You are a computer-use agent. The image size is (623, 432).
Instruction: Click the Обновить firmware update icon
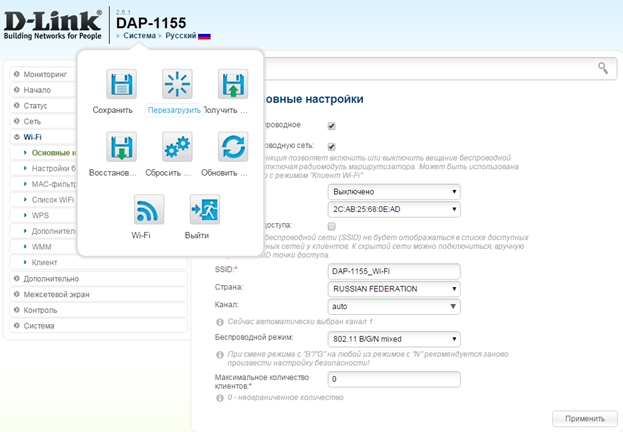tap(232, 147)
